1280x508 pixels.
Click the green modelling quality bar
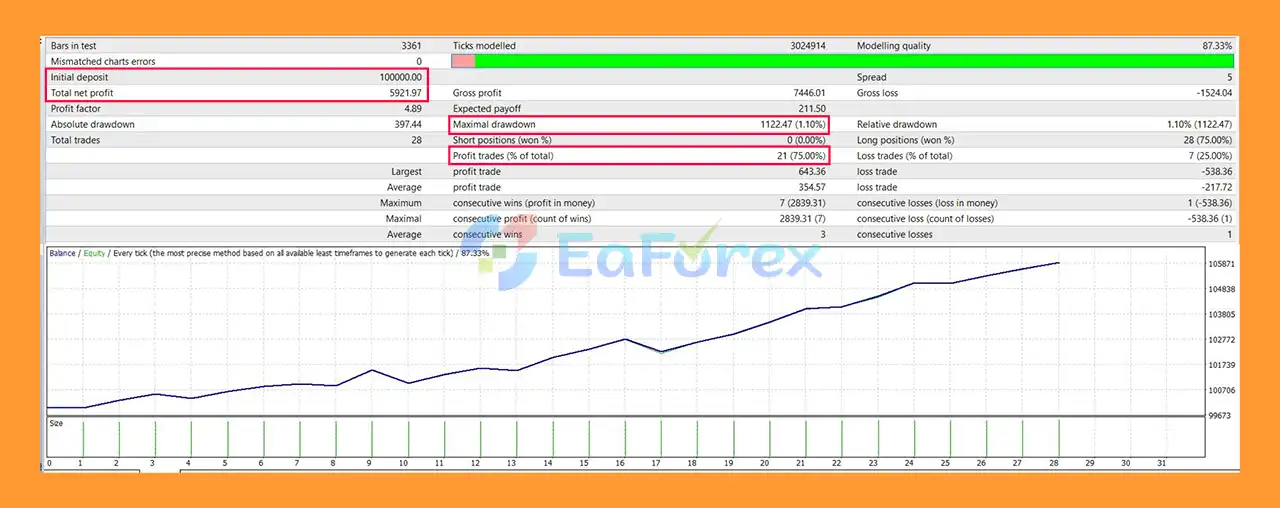853,61
